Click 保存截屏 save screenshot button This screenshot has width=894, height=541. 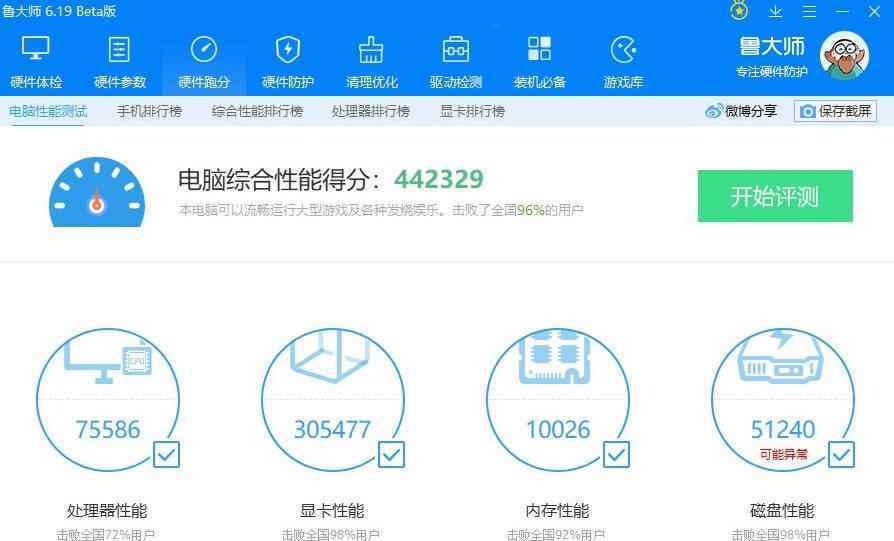coord(835,111)
